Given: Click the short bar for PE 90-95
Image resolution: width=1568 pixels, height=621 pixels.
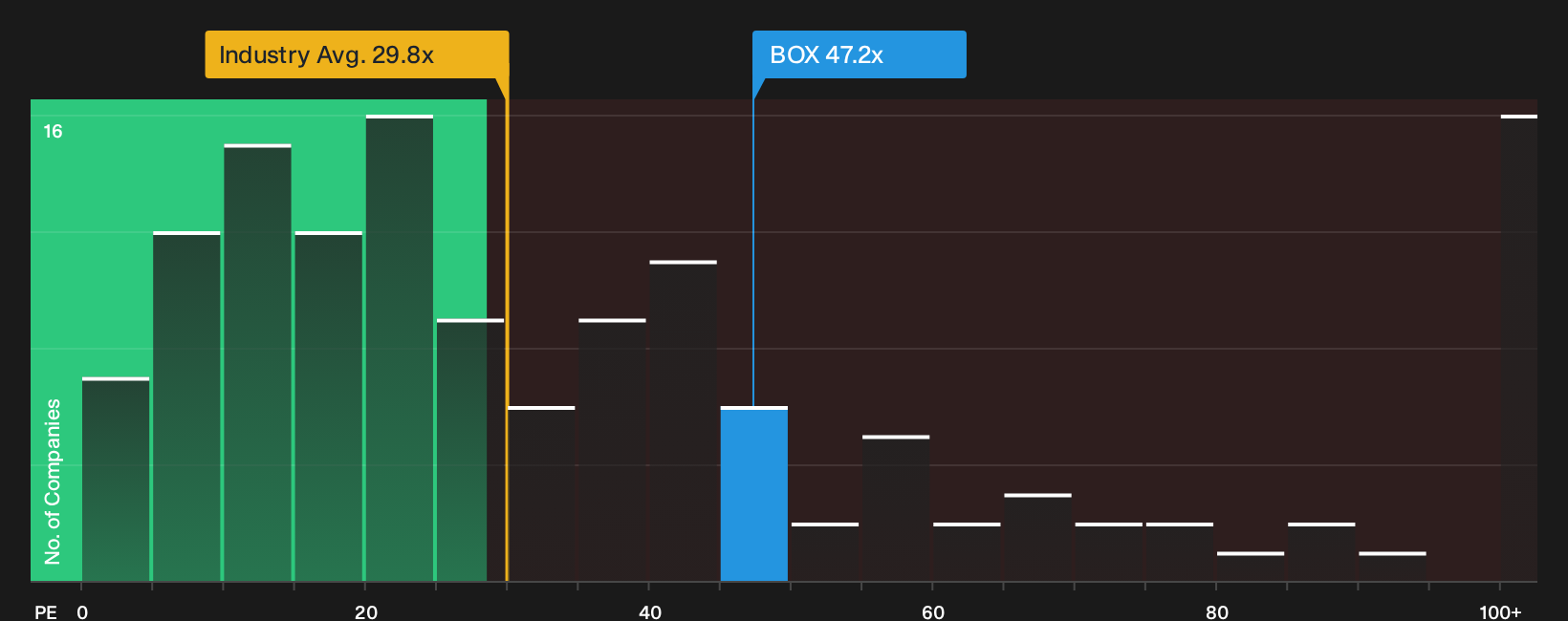Looking at the screenshot, I should [1392, 567].
